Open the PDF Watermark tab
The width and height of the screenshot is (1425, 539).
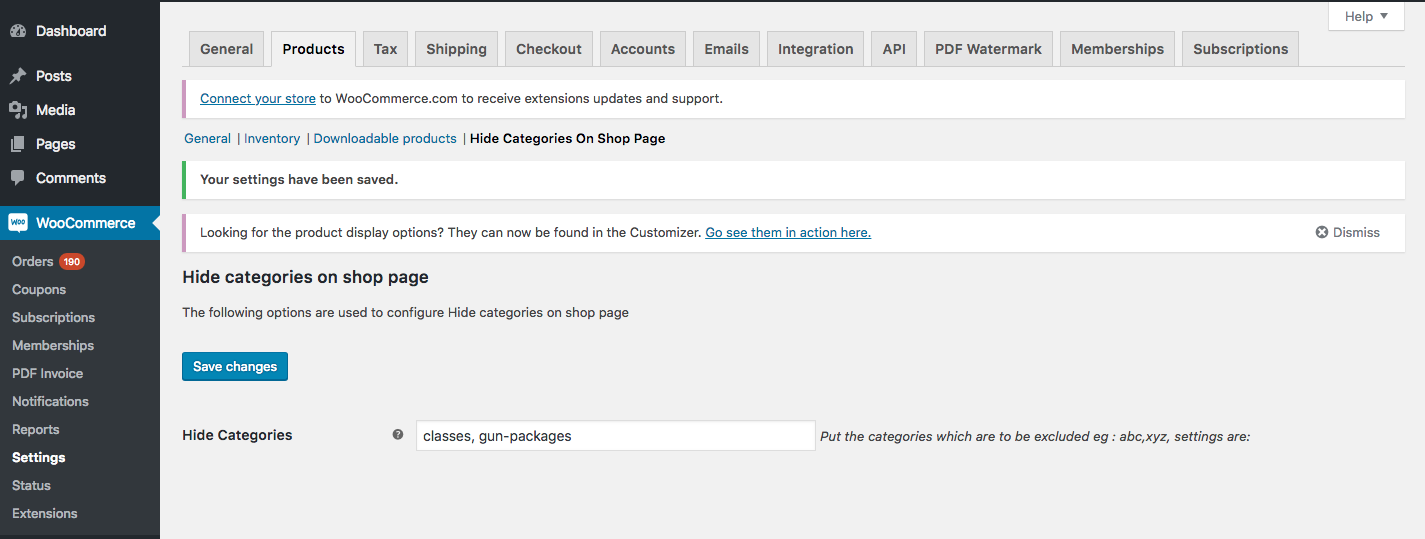pos(987,49)
